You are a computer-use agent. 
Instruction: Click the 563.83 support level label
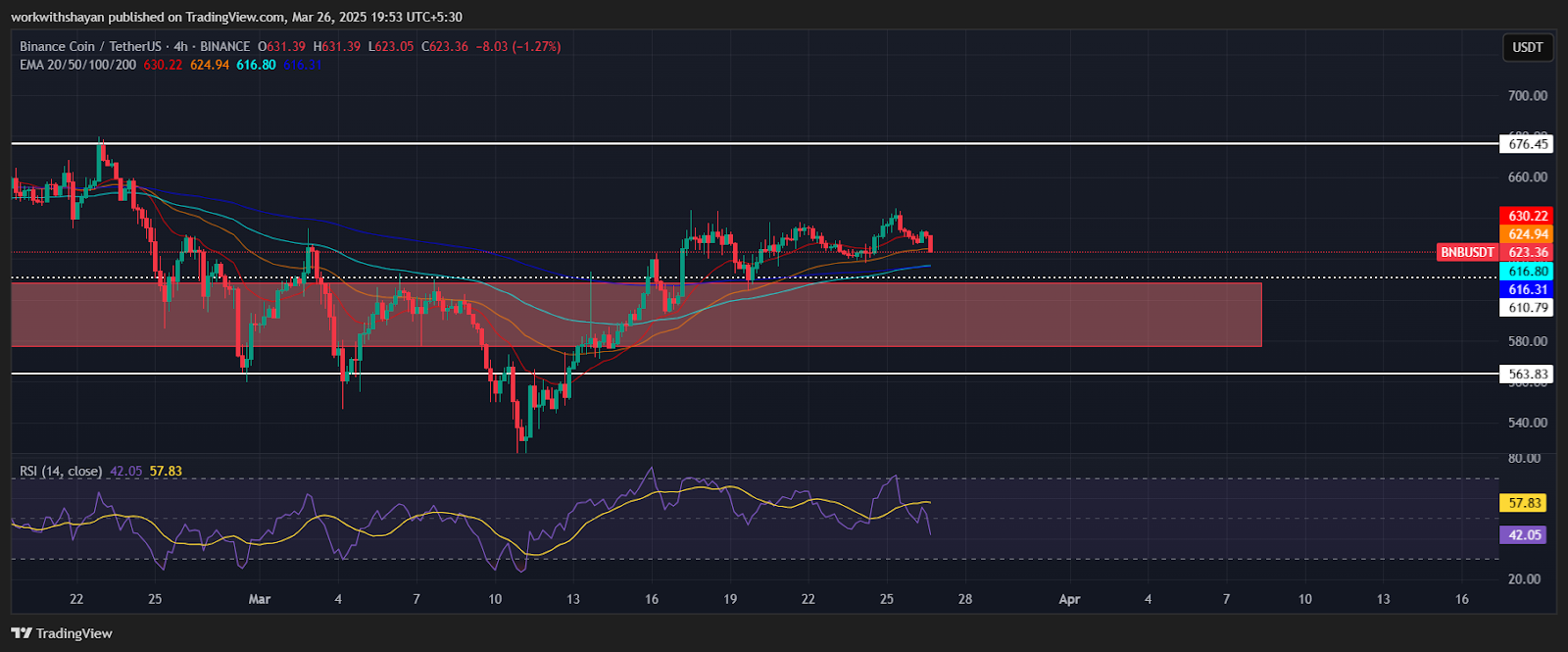pyautogui.click(x=1528, y=374)
